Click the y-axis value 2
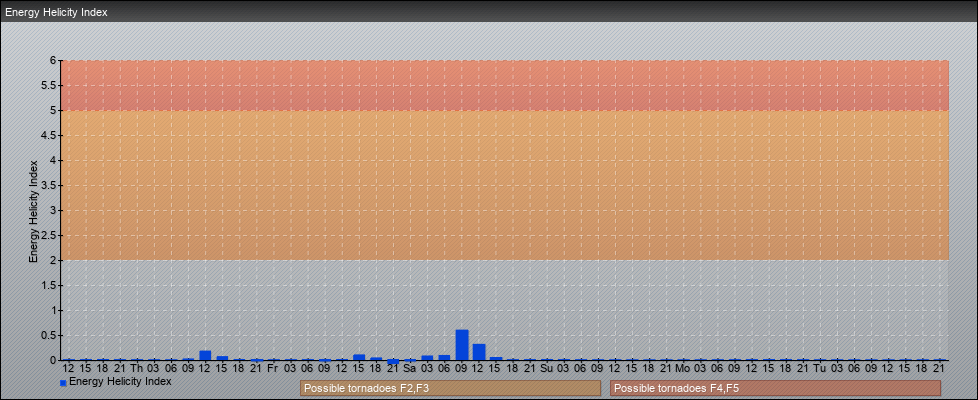The width and height of the screenshot is (978, 400). [x=54, y=260]
